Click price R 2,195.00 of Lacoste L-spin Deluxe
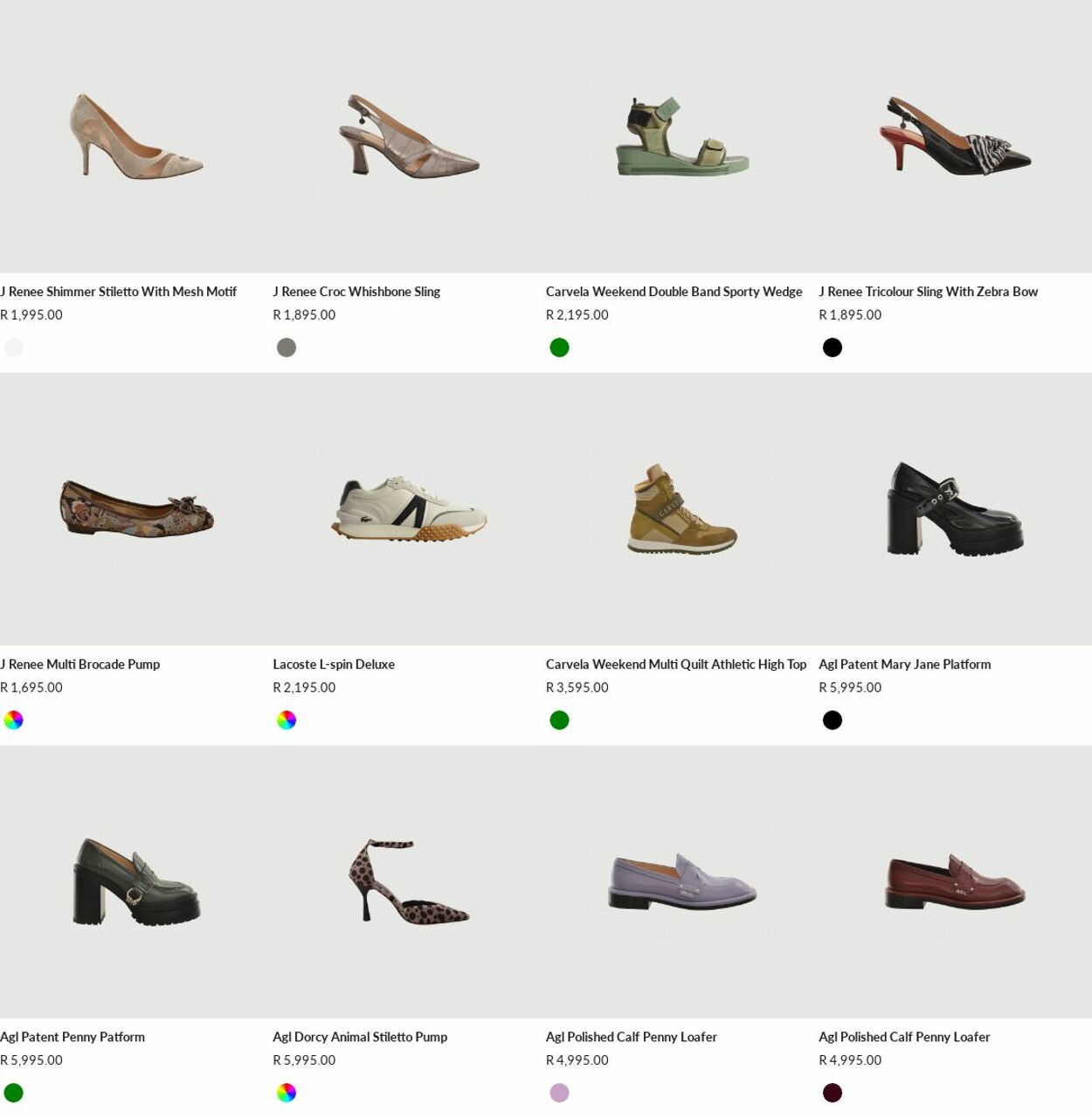This screenshot has width=1092, height=1118. click(304, 688)
